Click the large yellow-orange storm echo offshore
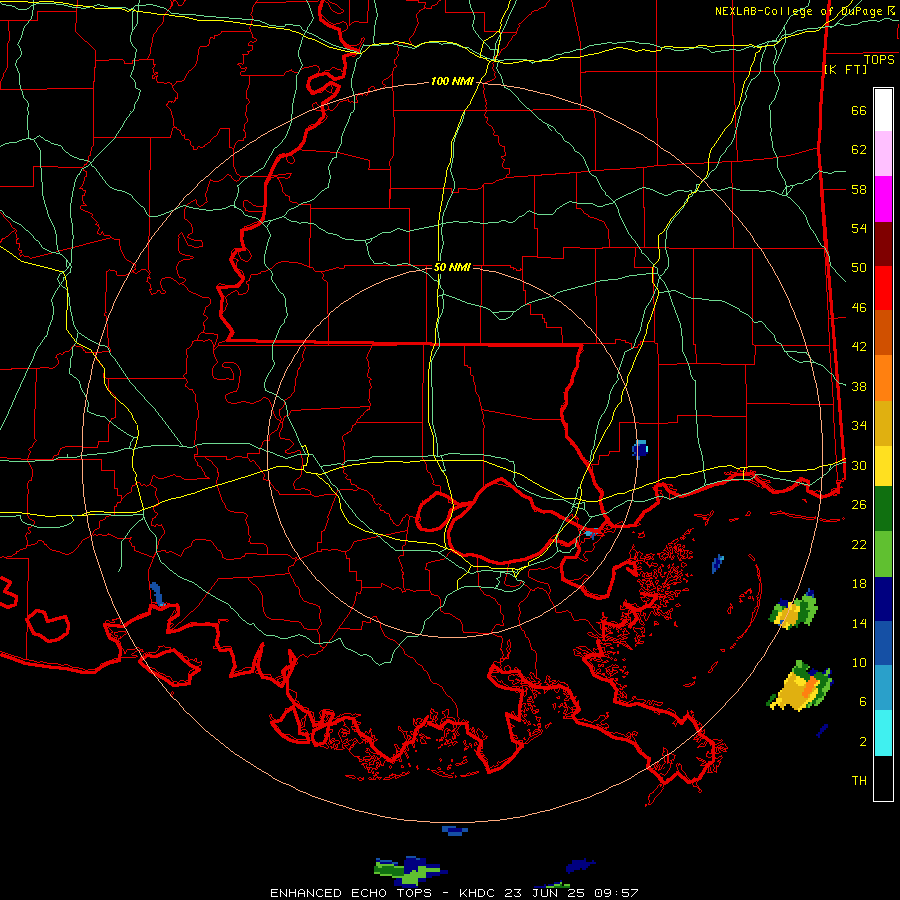 (799, 686)
